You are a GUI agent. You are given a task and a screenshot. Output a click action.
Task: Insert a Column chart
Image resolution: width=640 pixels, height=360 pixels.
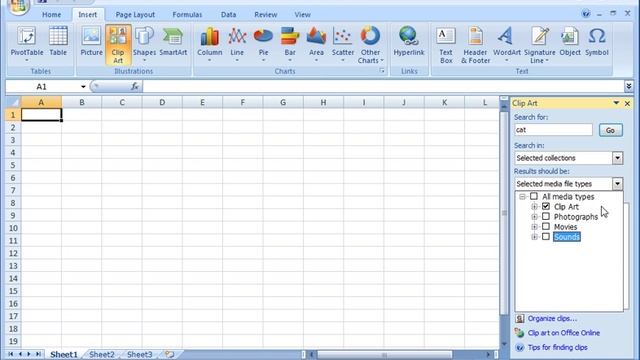pyautogui.click(x=210, y=44)
